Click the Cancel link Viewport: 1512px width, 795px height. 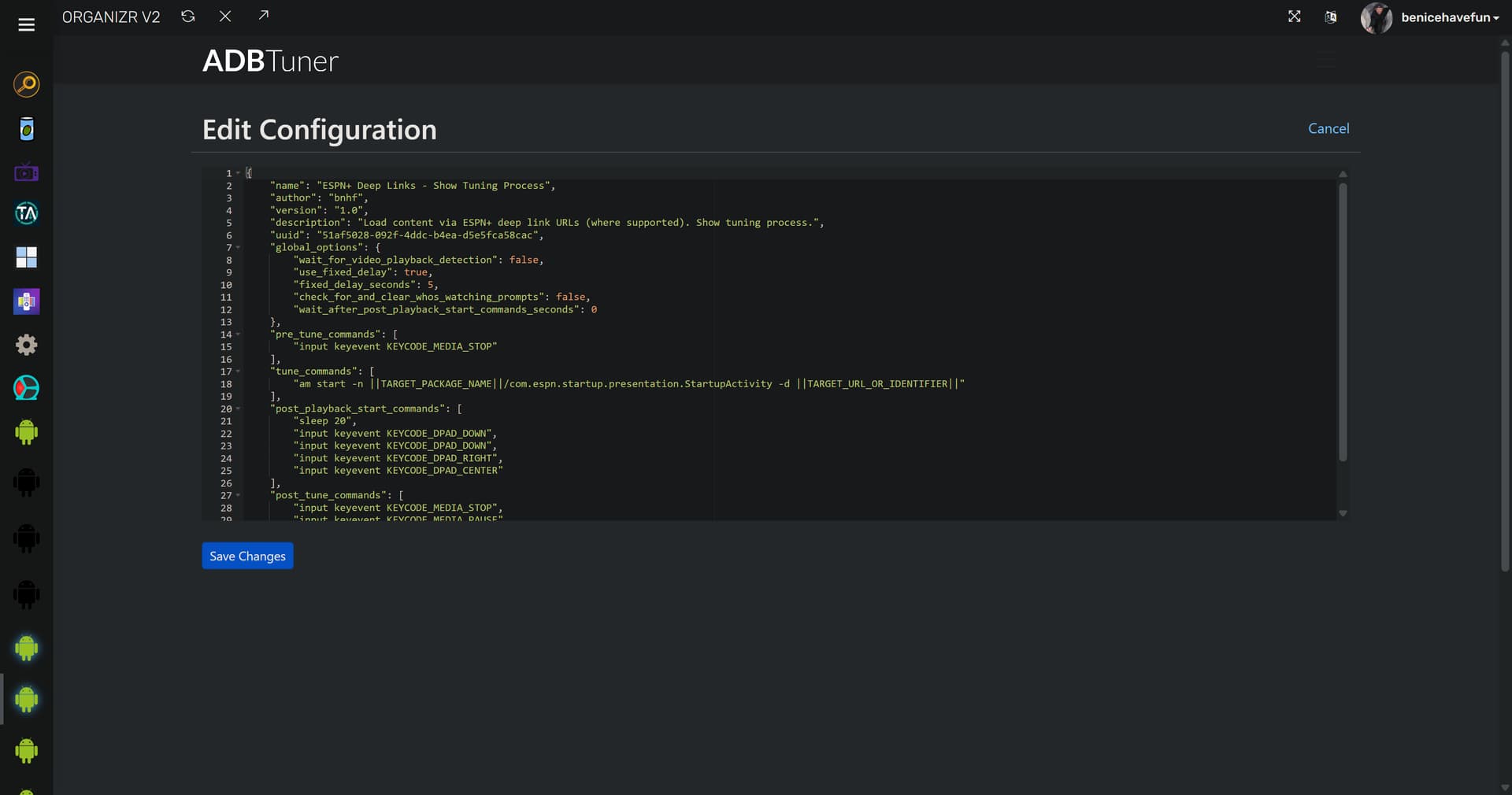point(1328,128)
